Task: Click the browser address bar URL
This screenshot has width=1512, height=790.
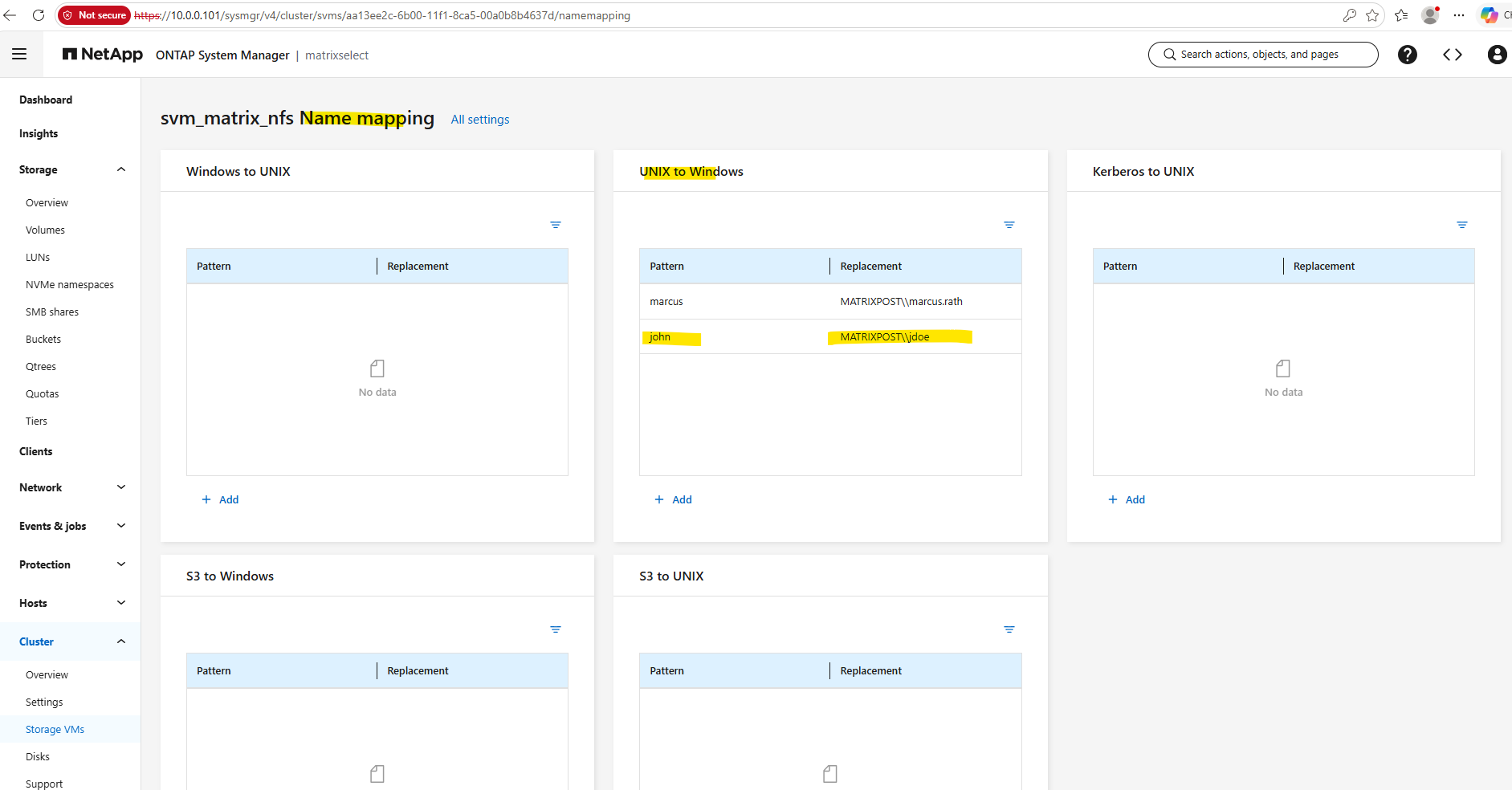Action: tap(382, 15)
